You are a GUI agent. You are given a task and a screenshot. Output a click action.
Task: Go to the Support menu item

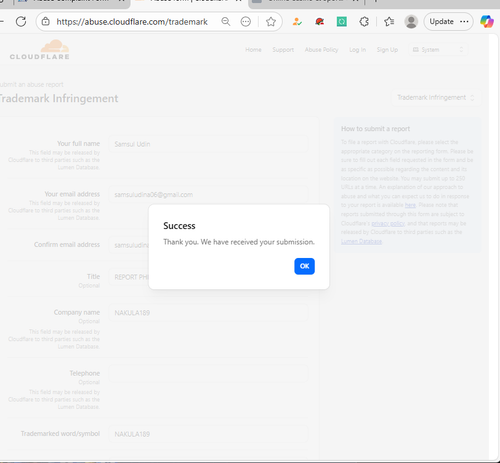[283, 50]
